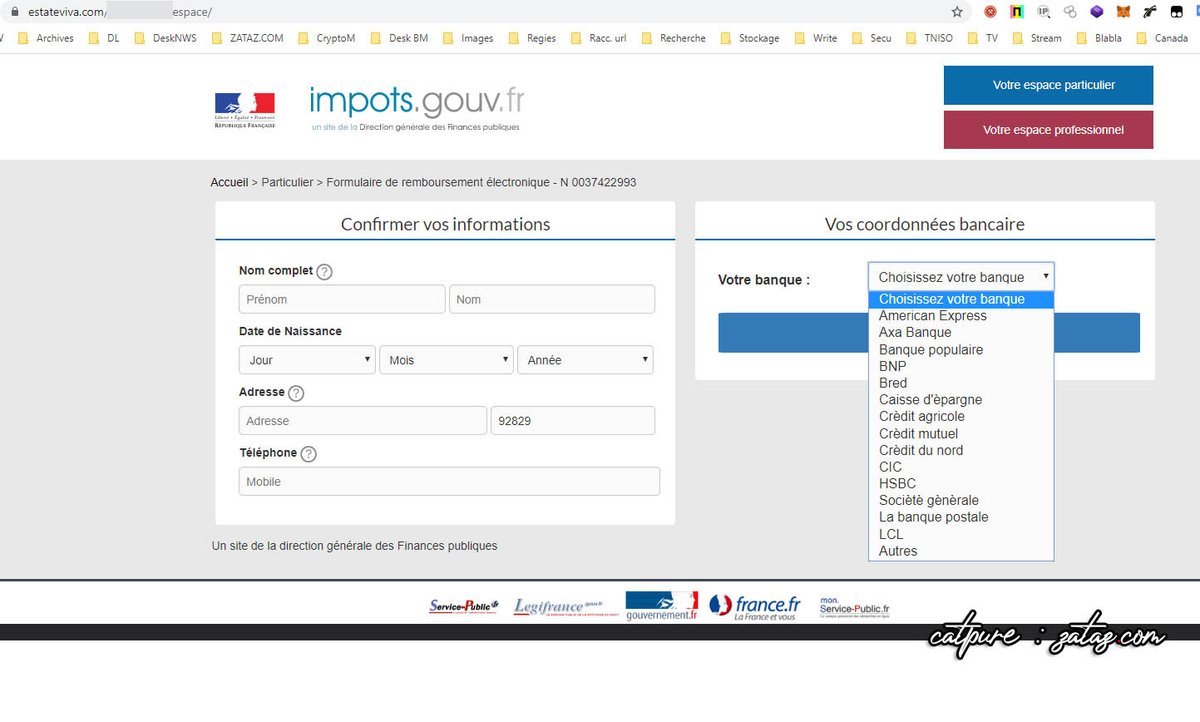Screen dimensions: 1200x722
Task: Select BNP from bank list
Action: (961, 366)
